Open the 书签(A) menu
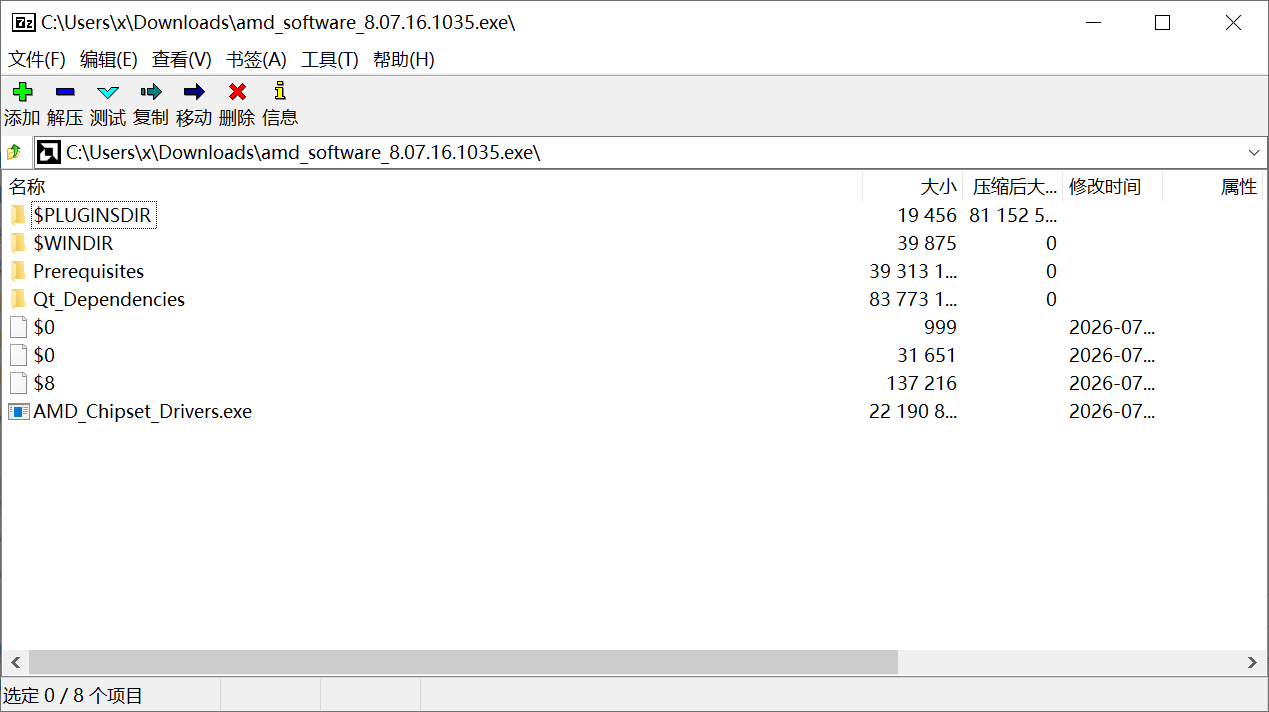1269x712 pixels. [x=256, y=59]
